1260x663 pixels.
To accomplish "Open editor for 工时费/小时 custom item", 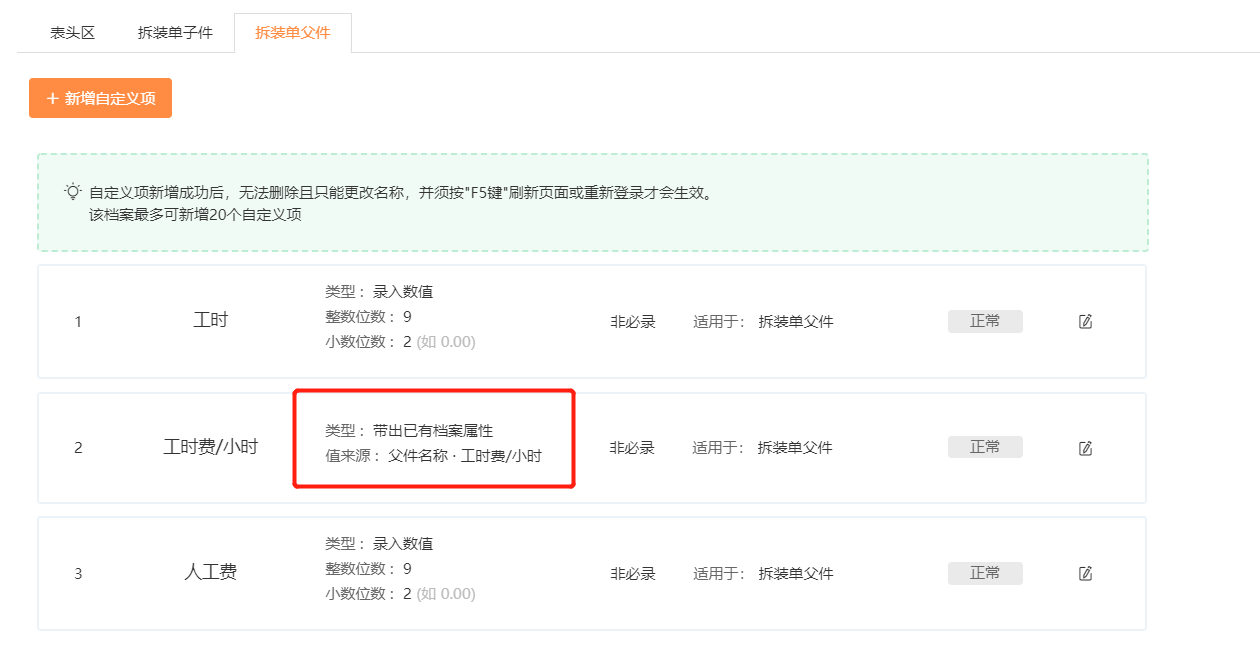I will coord(1085,448).
